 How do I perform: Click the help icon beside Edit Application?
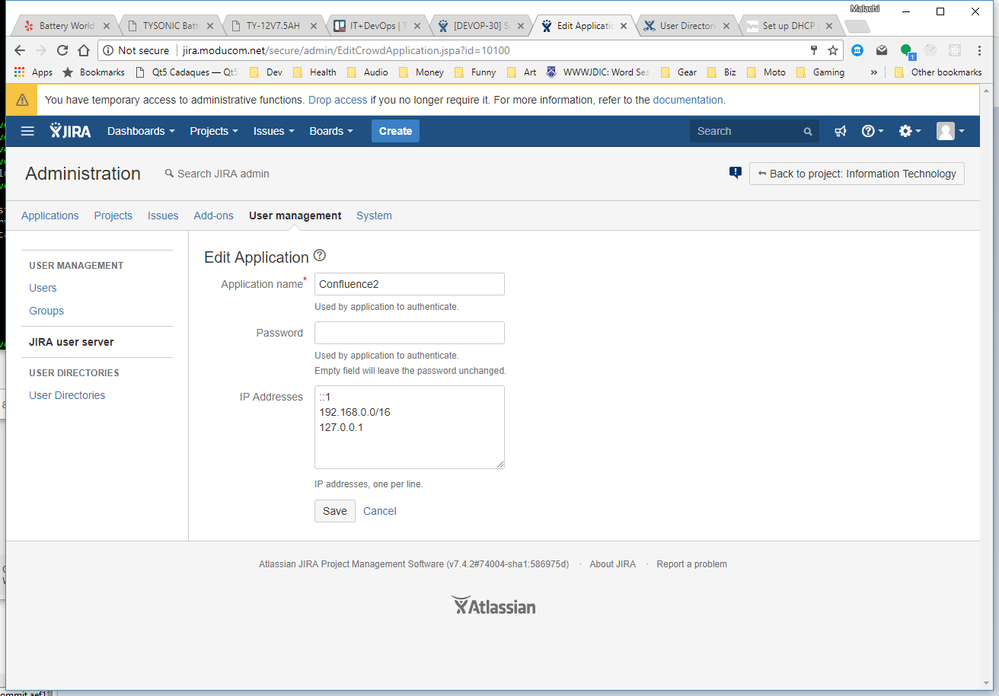(320, 256)
